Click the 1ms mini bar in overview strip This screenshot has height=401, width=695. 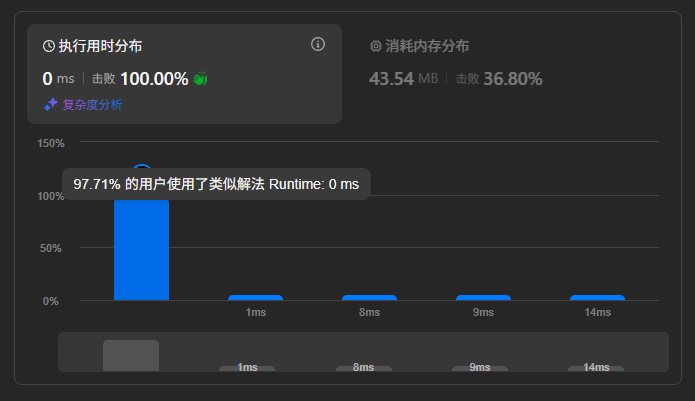pyautogui.click(x=247, y=368)
